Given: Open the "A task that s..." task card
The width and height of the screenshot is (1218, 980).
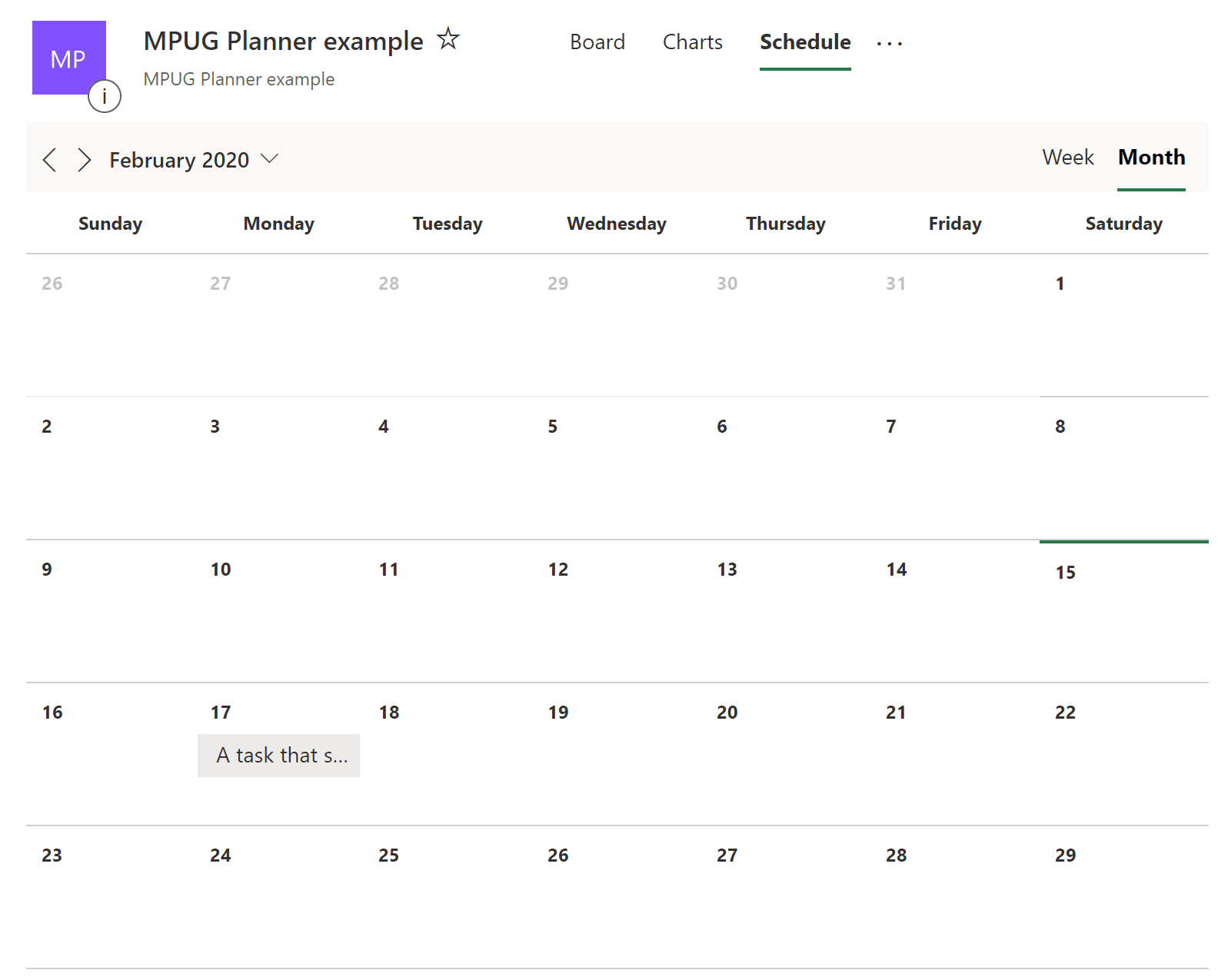Looking at the screenshot, I should (278, 756).
